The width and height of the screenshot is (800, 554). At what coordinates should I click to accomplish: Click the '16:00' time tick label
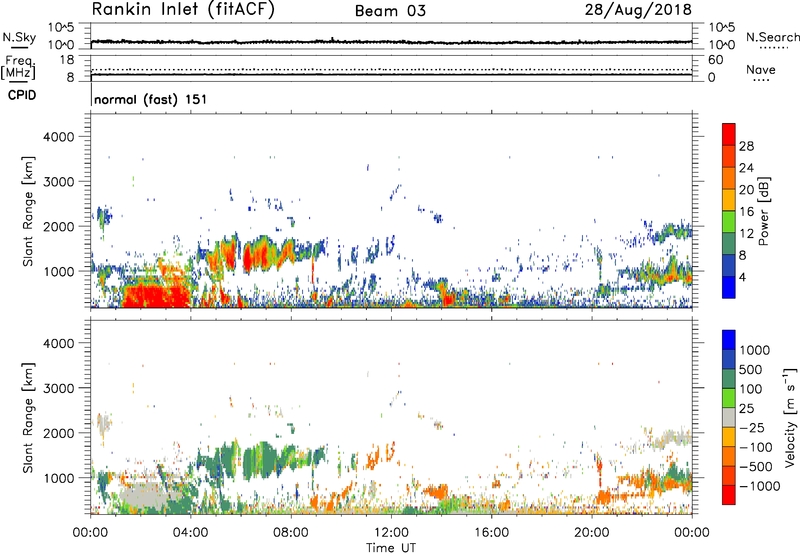pyautogui.click(x=491, y=533)
